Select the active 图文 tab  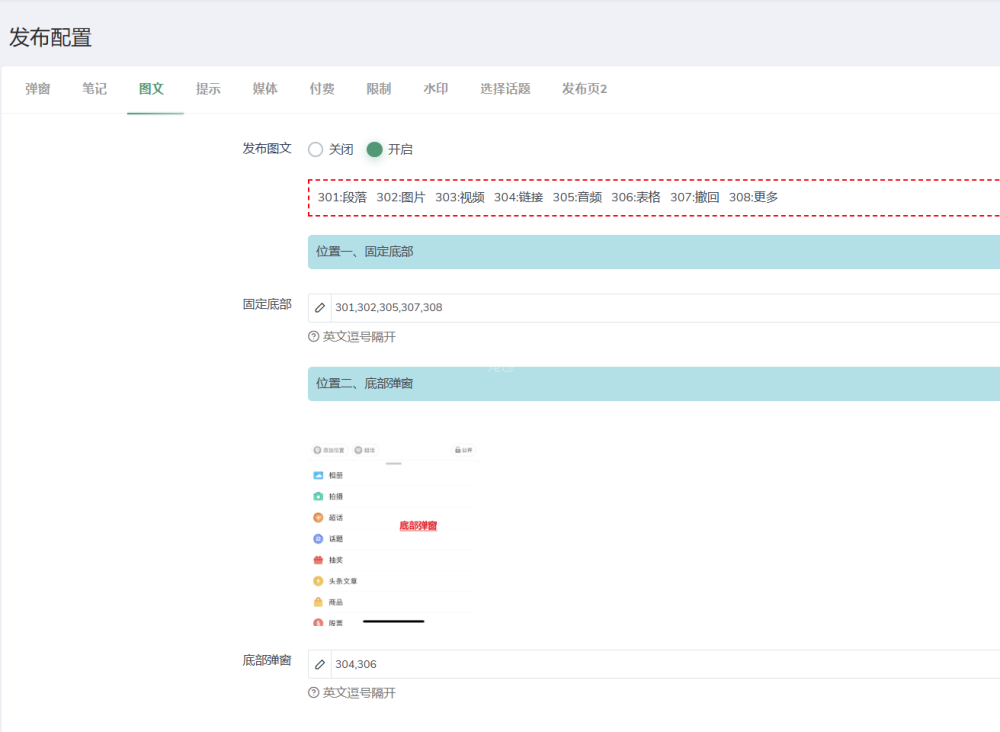152,89
